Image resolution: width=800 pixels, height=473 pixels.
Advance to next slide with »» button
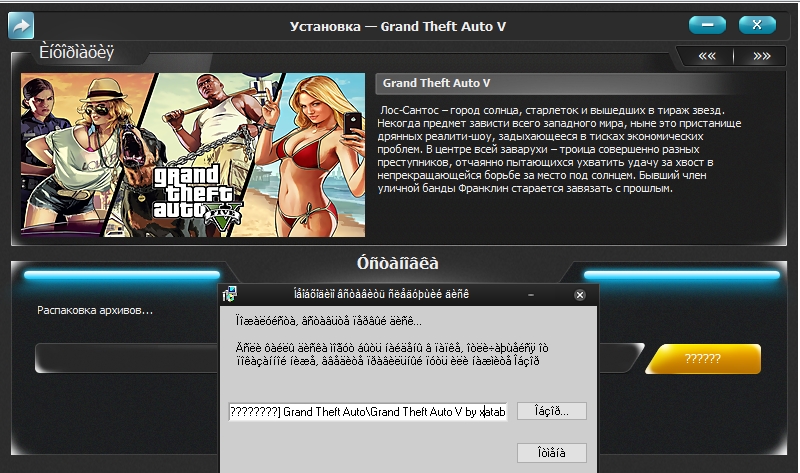[x=762, y=56]
